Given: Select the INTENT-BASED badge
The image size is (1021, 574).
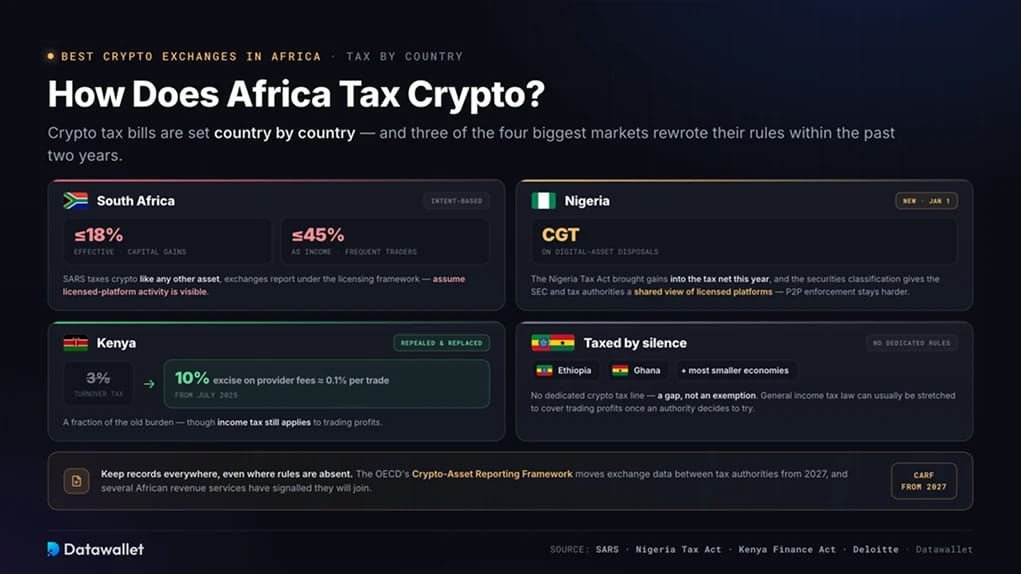Looking at the screenshot, I should click(456, 201).
